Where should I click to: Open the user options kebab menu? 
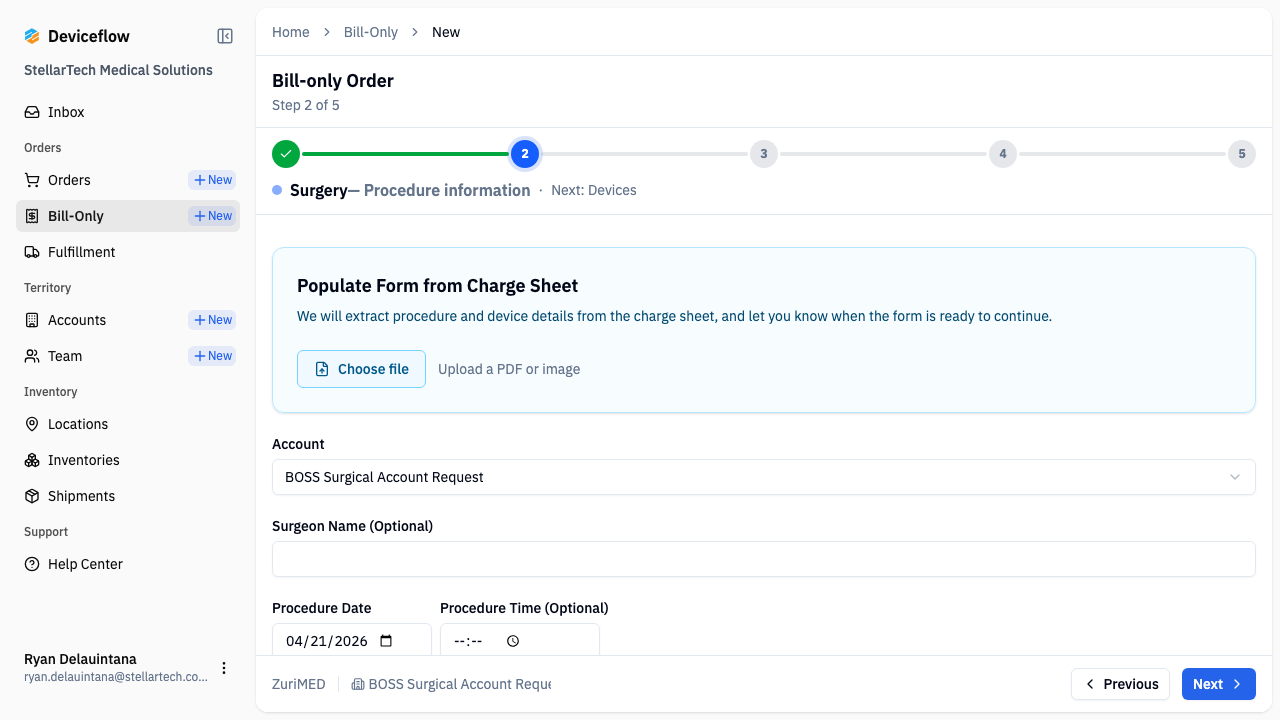tap(224, 668)
